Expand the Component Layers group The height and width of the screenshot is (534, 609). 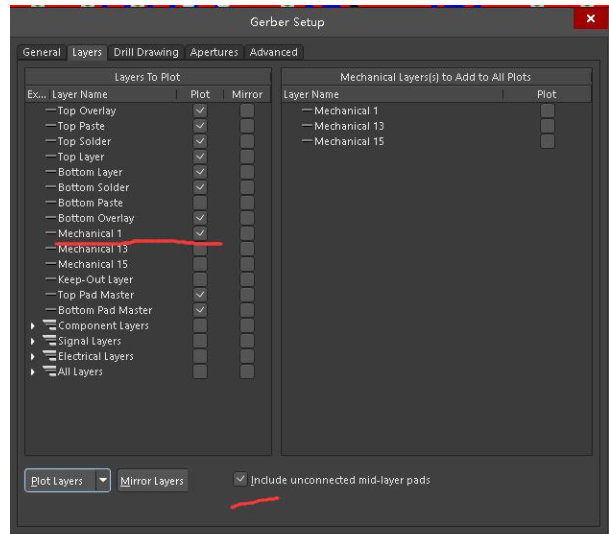click(x=33, y=326)
